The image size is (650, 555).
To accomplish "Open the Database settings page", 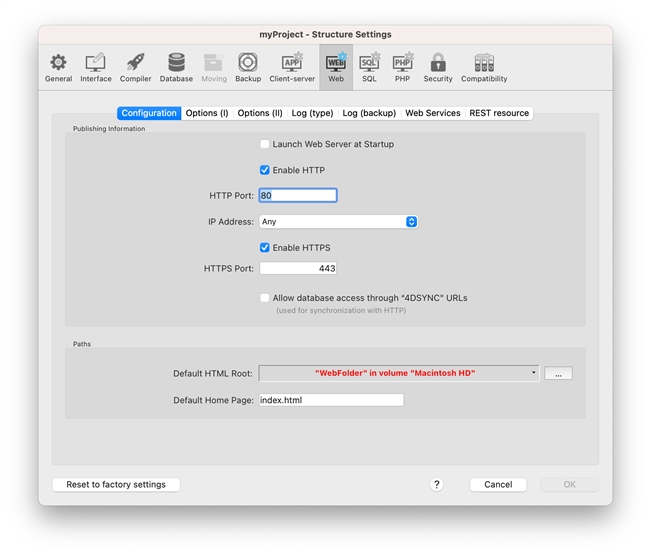I will pyautogui.click(x=176, y=67).
